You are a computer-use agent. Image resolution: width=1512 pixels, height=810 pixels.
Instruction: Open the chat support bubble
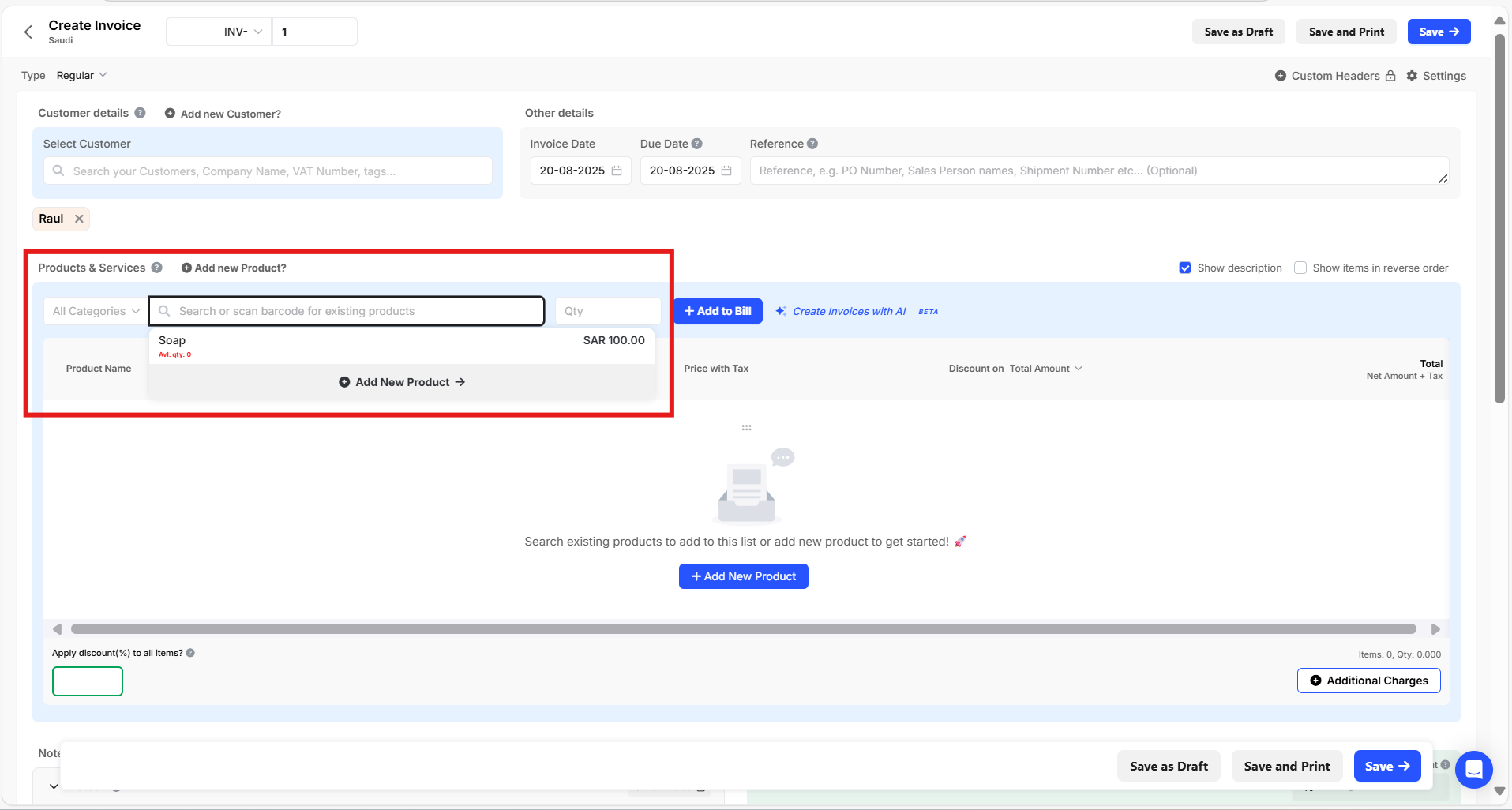point(1473,769)
